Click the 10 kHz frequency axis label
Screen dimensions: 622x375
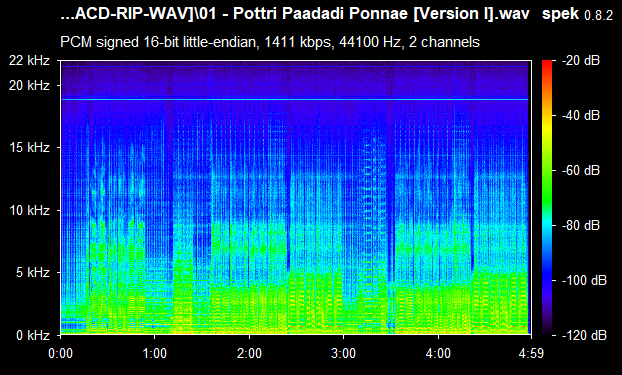pyautogui.click(x=29, y=210)
